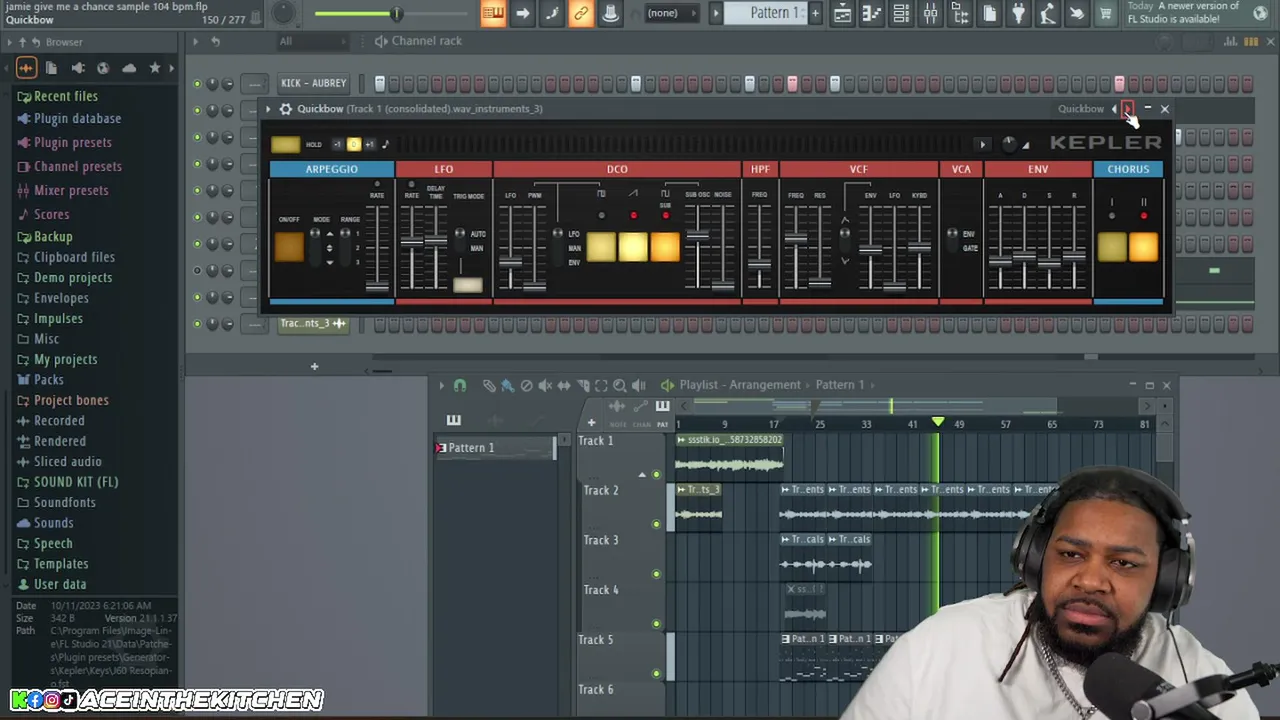
Task: Click the green playhead marker in the Playlist
Action: (937, 423)
